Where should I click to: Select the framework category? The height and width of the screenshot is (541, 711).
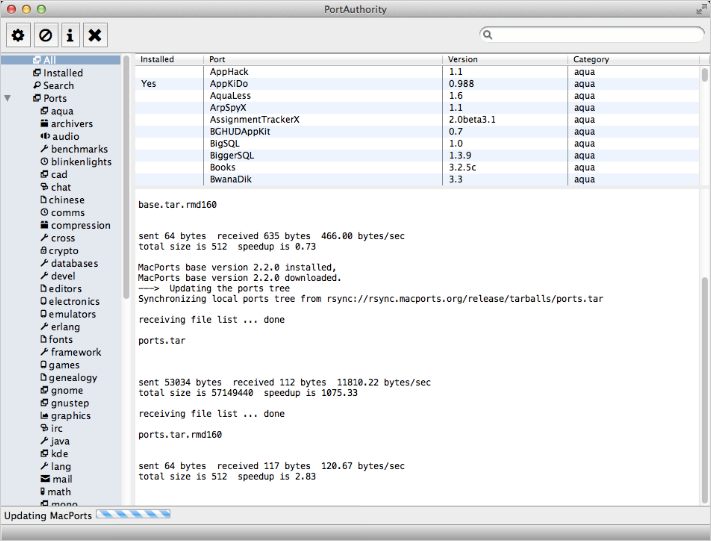(x=71, y=352)
